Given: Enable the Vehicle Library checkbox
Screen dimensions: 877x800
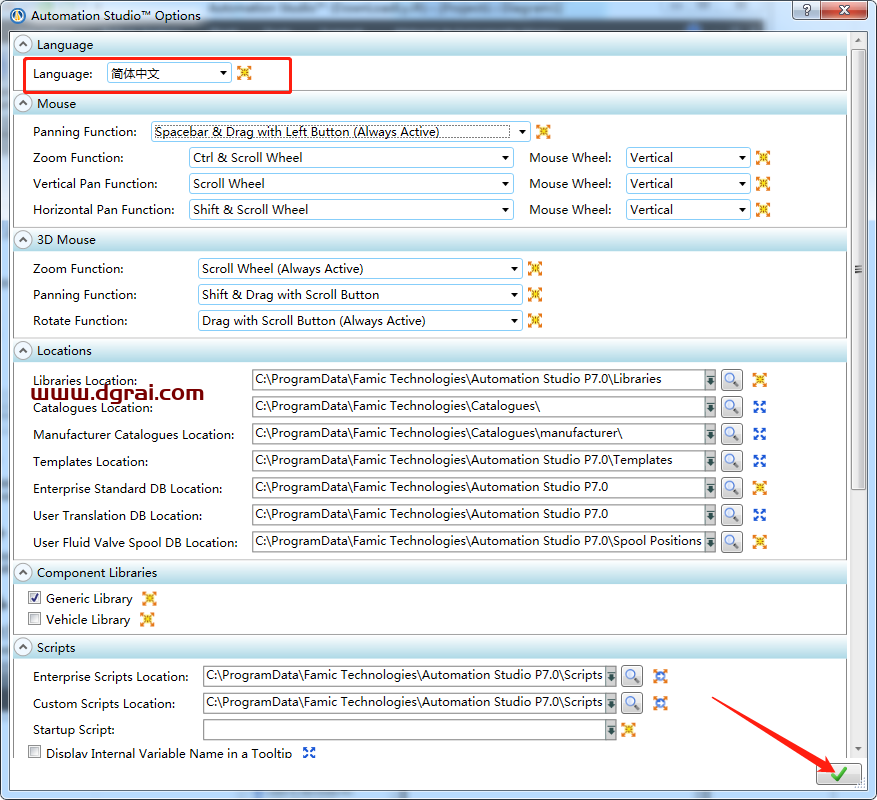Looking at the screenshot, I should 34,619.
